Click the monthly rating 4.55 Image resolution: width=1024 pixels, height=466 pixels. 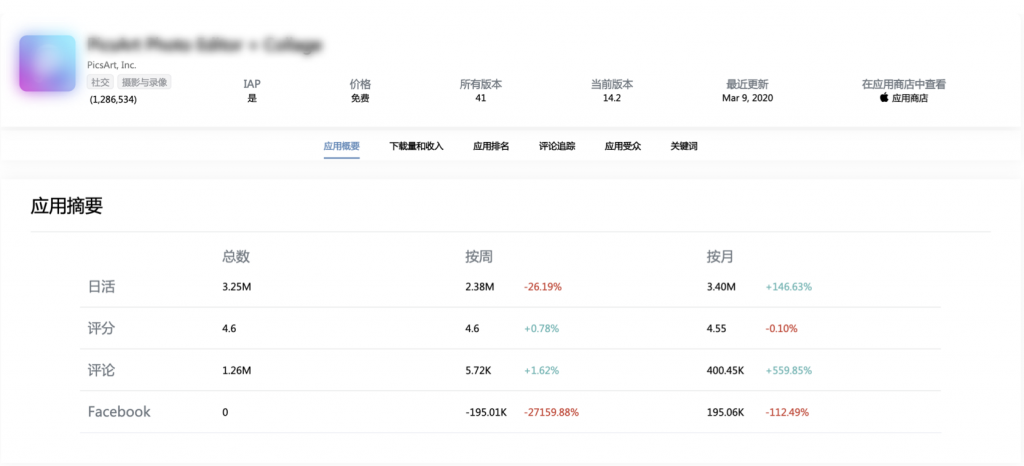(717, 328)
